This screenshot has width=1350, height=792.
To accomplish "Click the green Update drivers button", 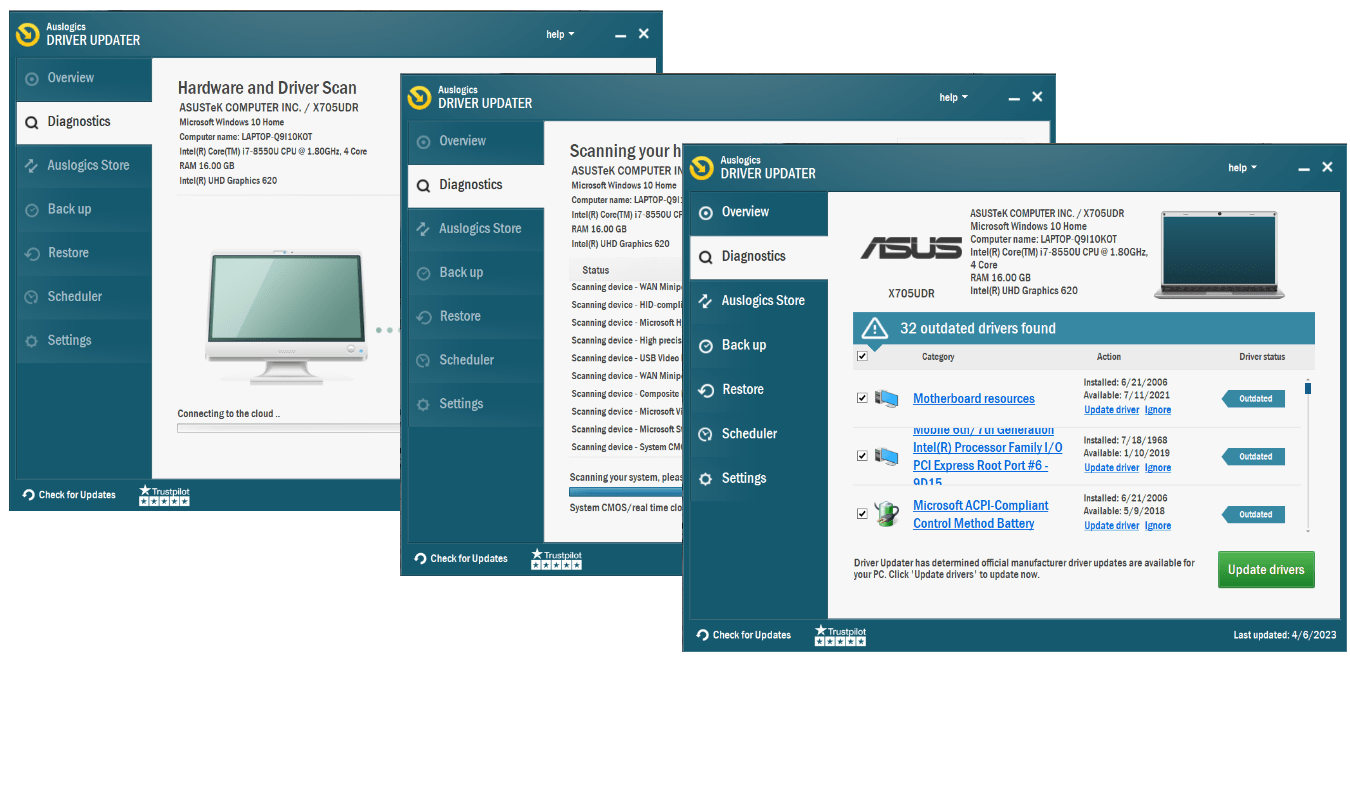I will coord(1266,570).
